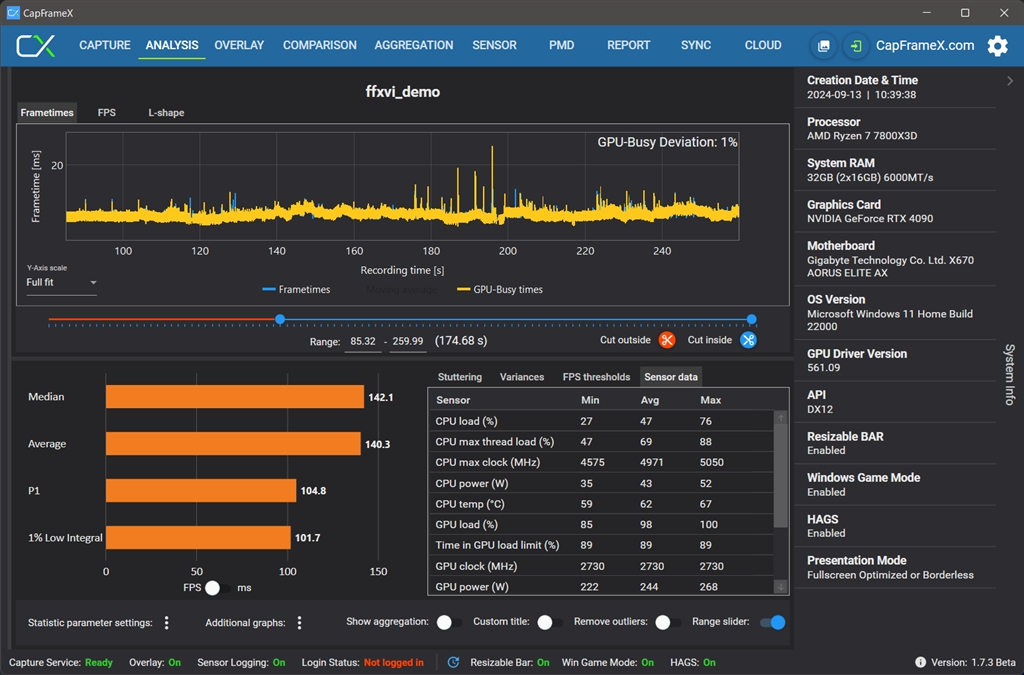Viewport: 1024px width, 675px height.
Task: Click the GPU-Busy times legend entry
Action: coord(500,290)
